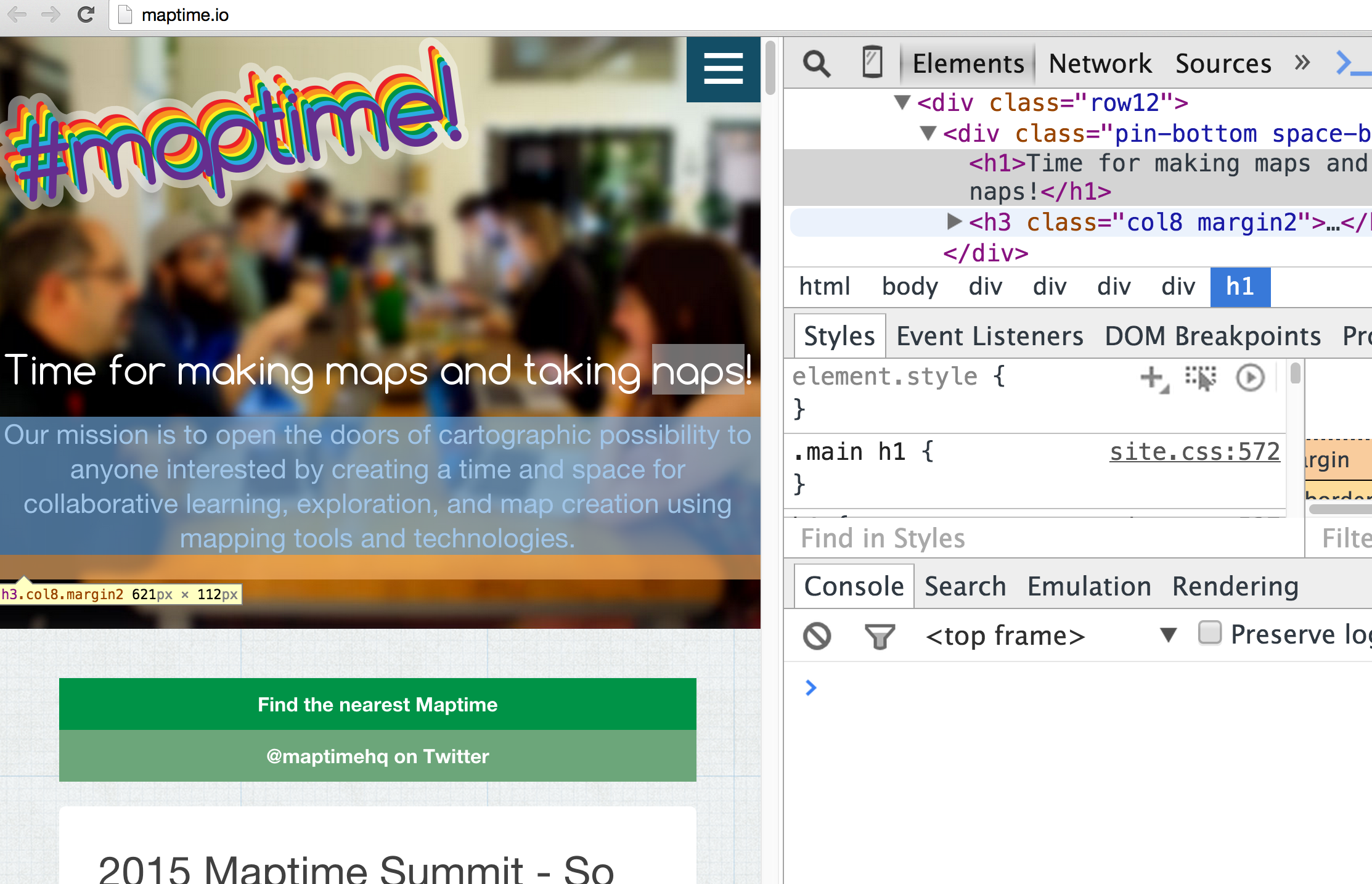Image resolution: width=1372 pixels, height=884 pixels.
Task: Click the maptime.io address bar
Action: pos(740,15)
